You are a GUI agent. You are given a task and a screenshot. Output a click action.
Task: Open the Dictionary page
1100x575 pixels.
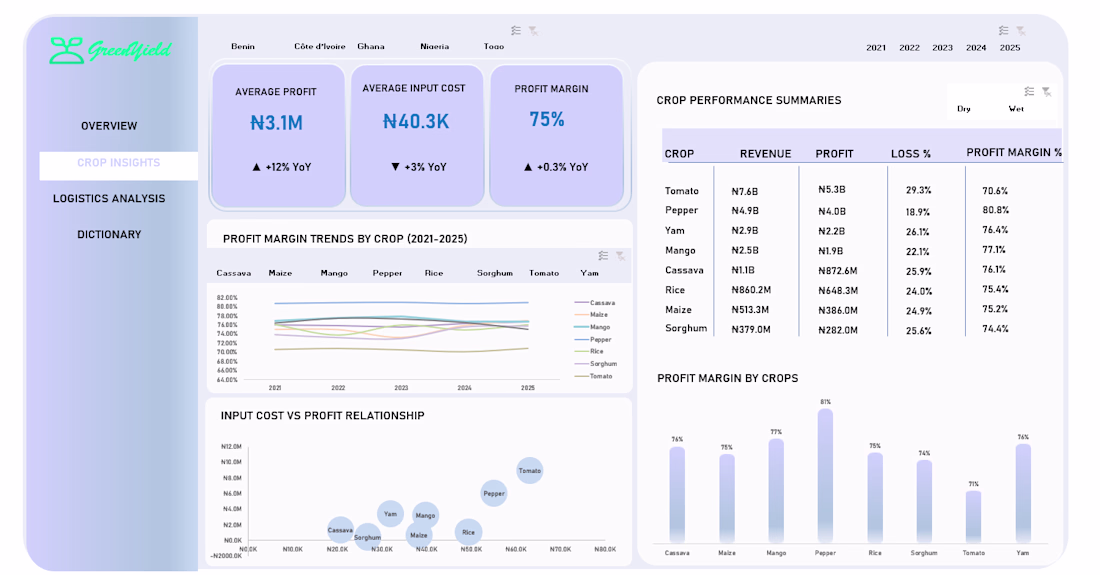tap(109, 235)
